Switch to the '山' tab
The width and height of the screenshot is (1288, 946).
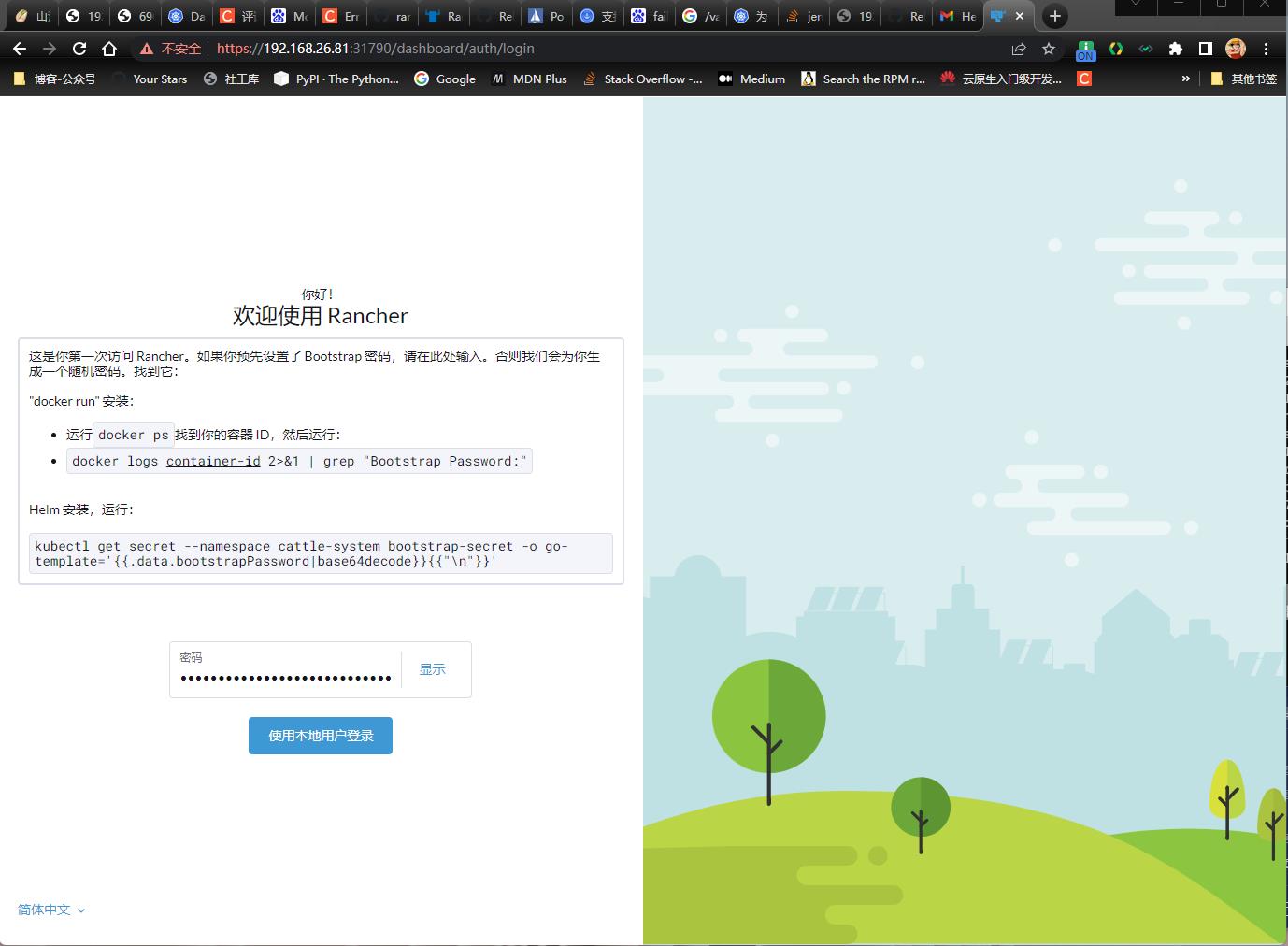tap(33, 16)
